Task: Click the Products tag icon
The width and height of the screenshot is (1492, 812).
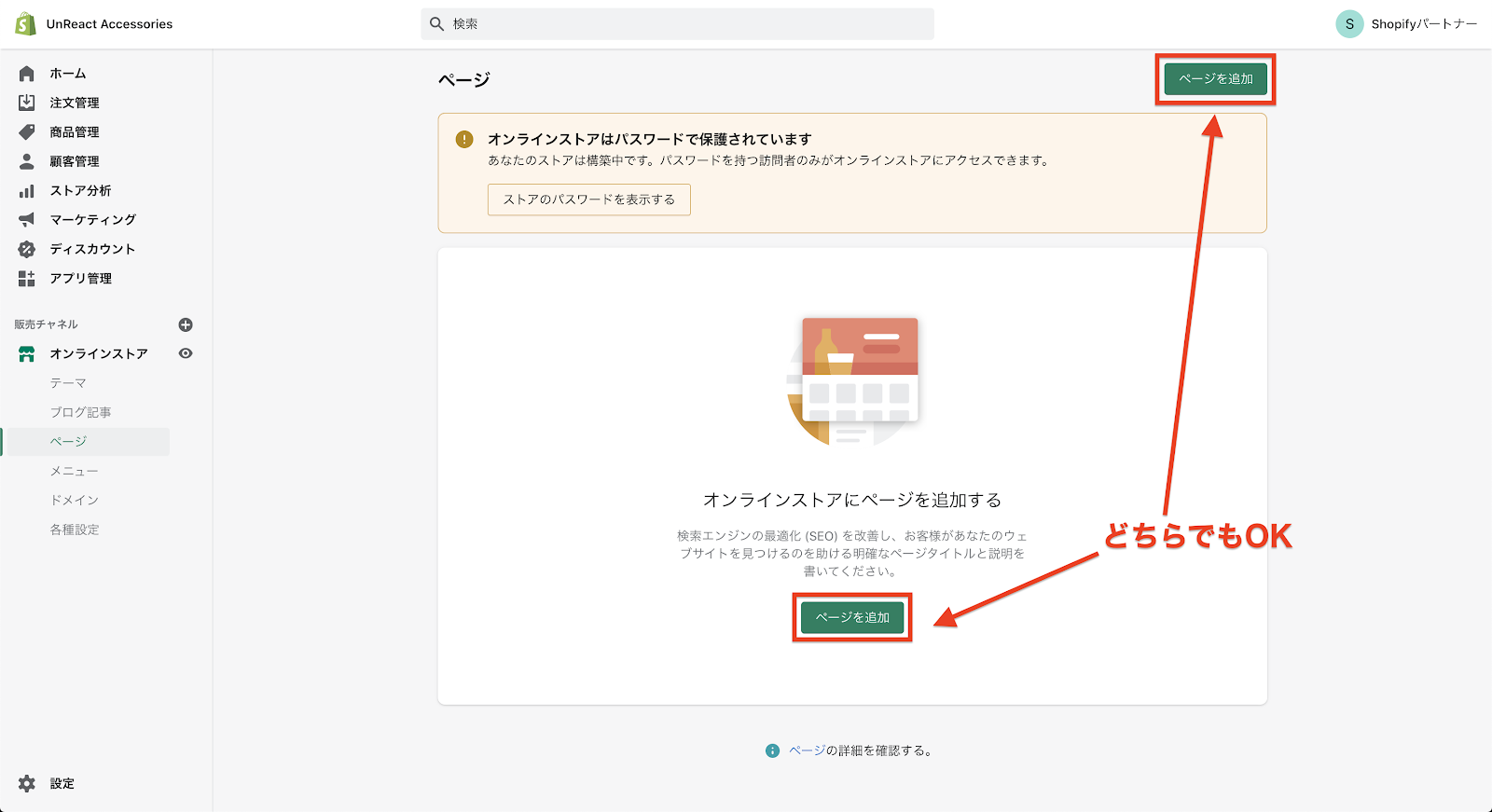Action: tap(27, 132)
